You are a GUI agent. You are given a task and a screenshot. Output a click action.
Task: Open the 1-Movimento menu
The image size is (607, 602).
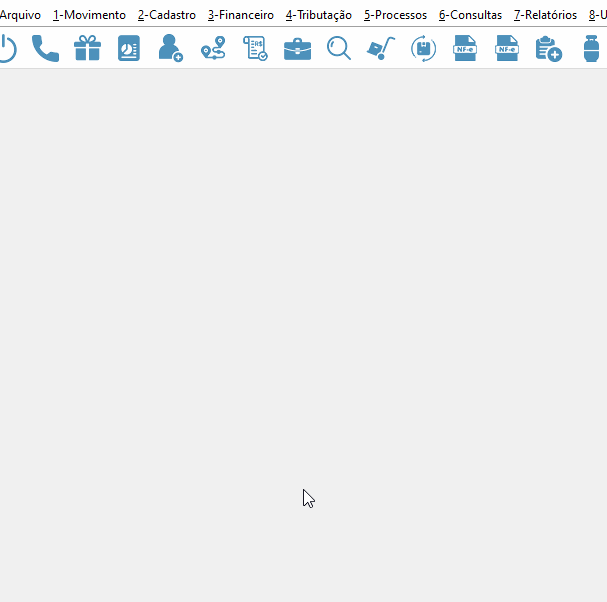pos(89,15)
